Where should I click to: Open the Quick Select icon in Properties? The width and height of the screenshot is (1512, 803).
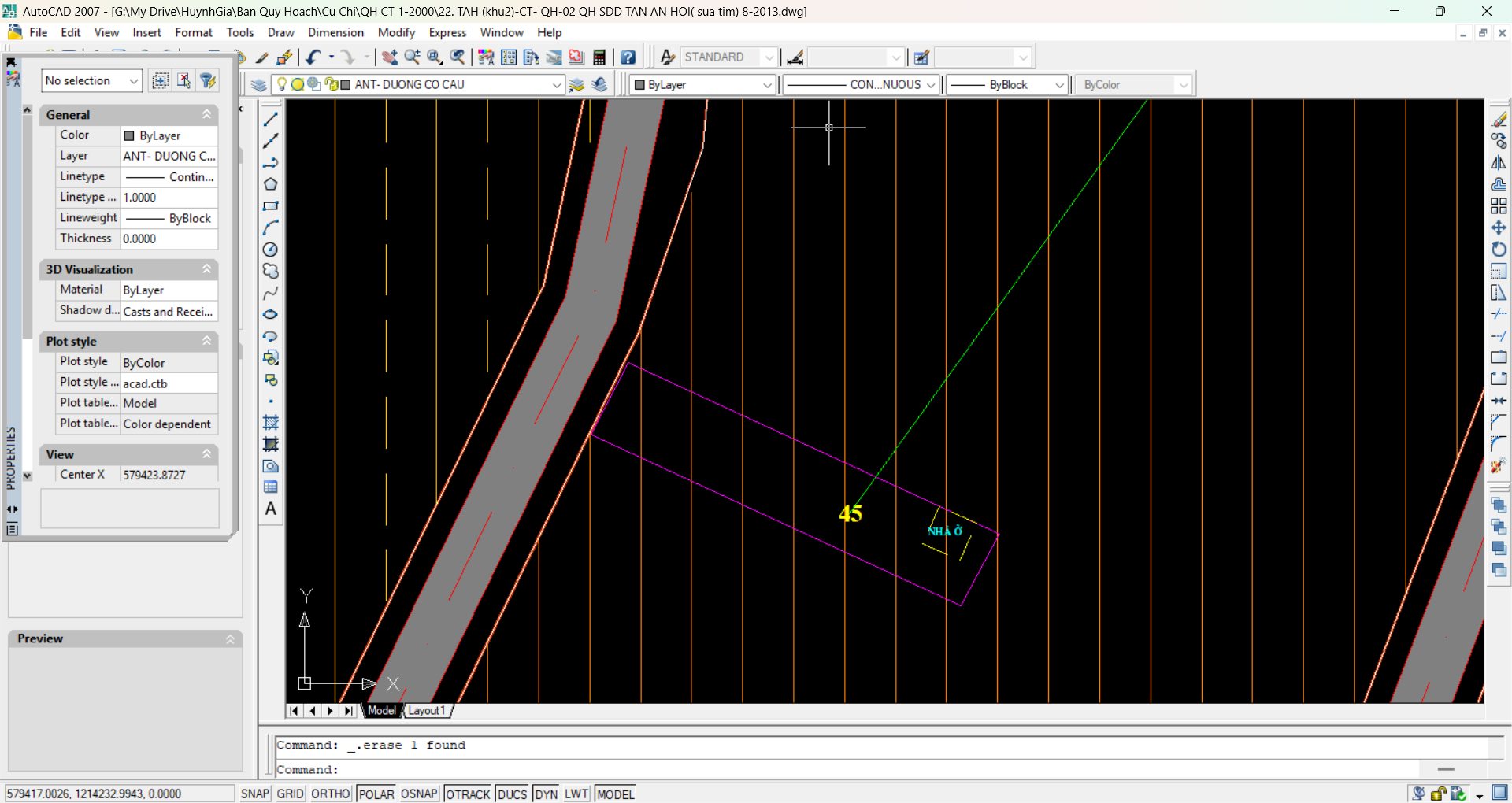tap(208, 80)
